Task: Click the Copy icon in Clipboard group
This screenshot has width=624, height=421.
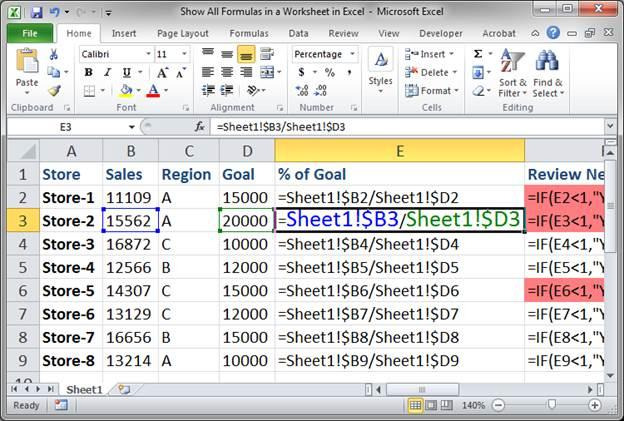Action: point(54,72)
